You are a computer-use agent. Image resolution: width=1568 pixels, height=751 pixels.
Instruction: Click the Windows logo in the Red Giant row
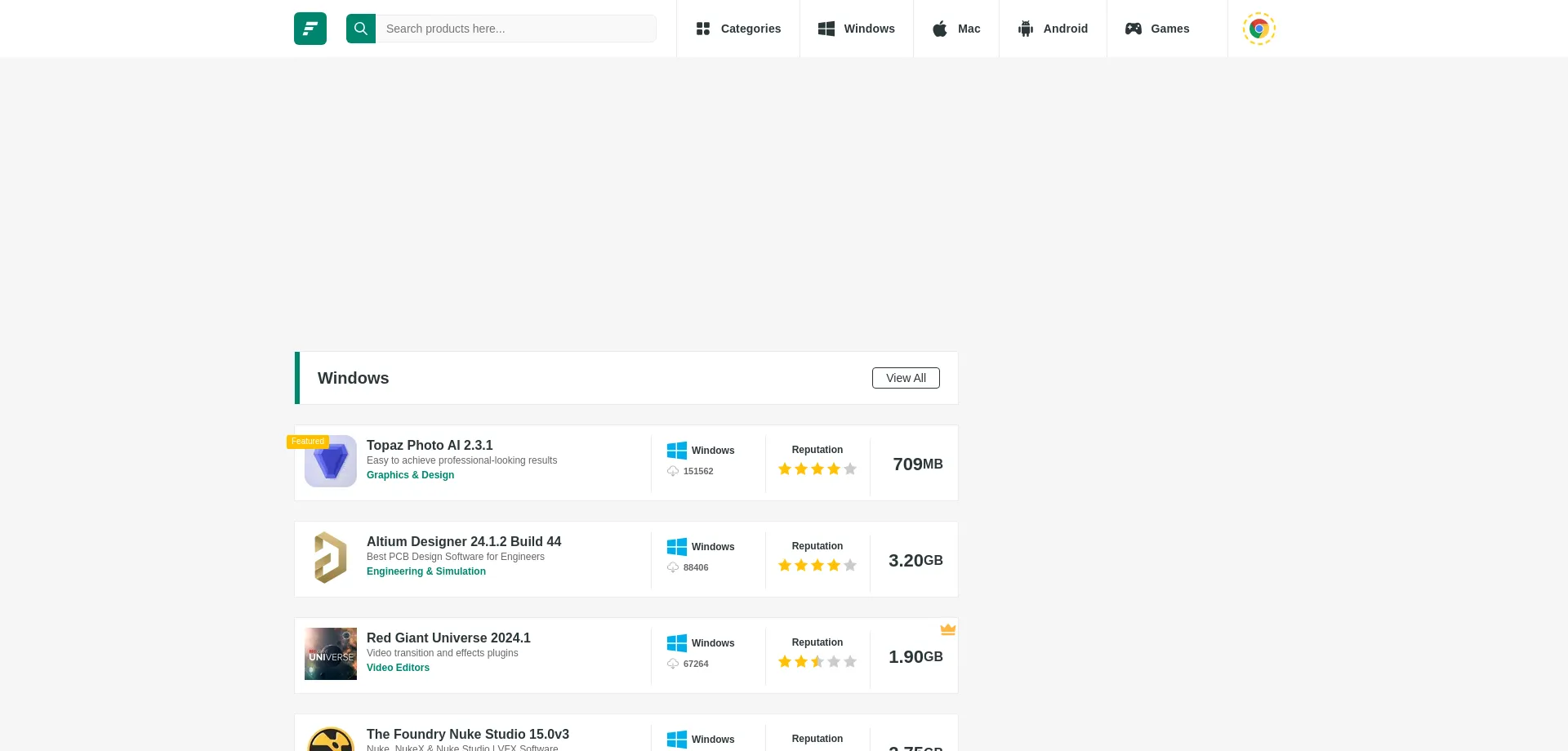pos(677,643)
